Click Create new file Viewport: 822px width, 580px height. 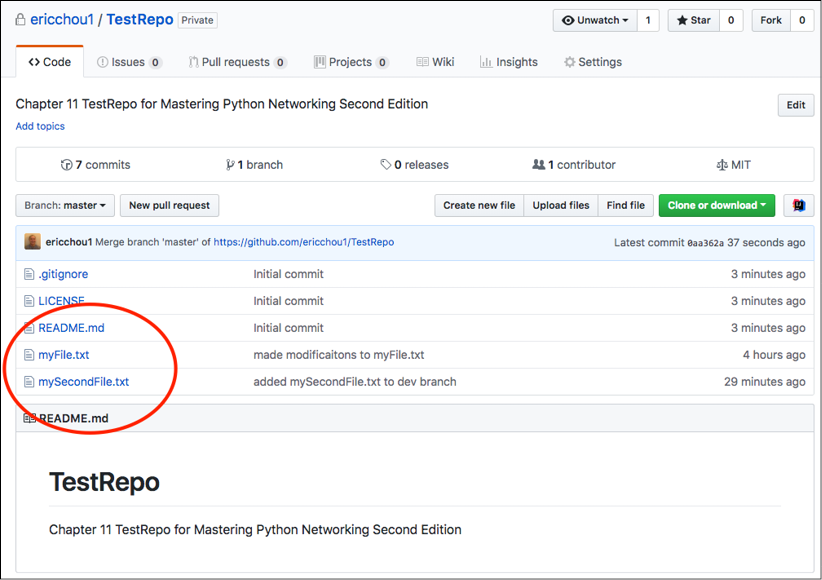(x=479, y=206)
